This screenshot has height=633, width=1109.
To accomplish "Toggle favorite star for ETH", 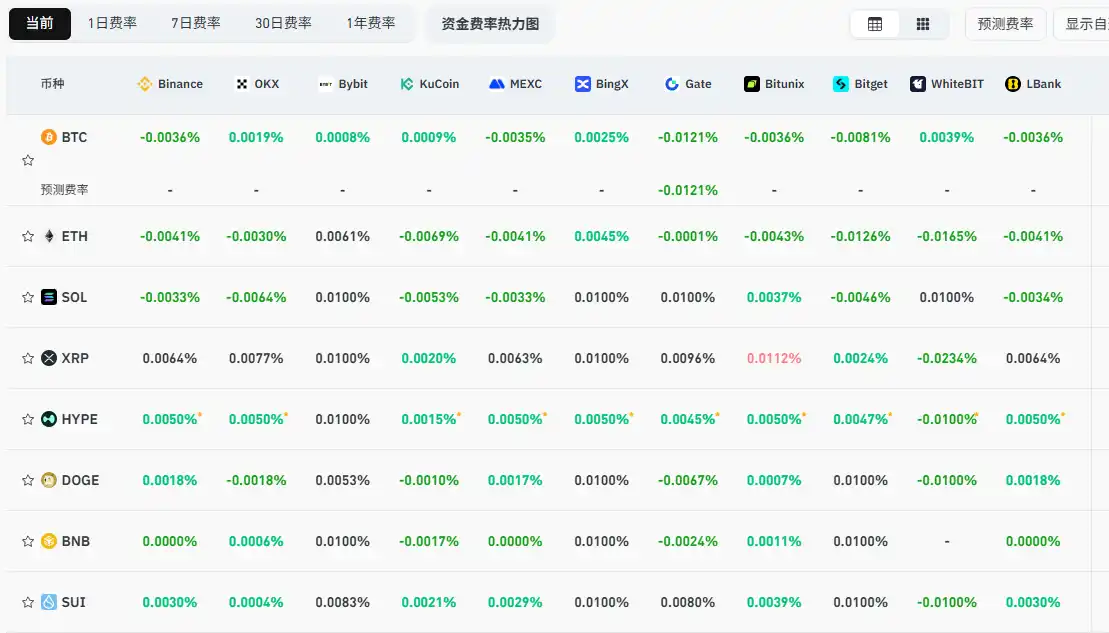I will pos(28,237).
